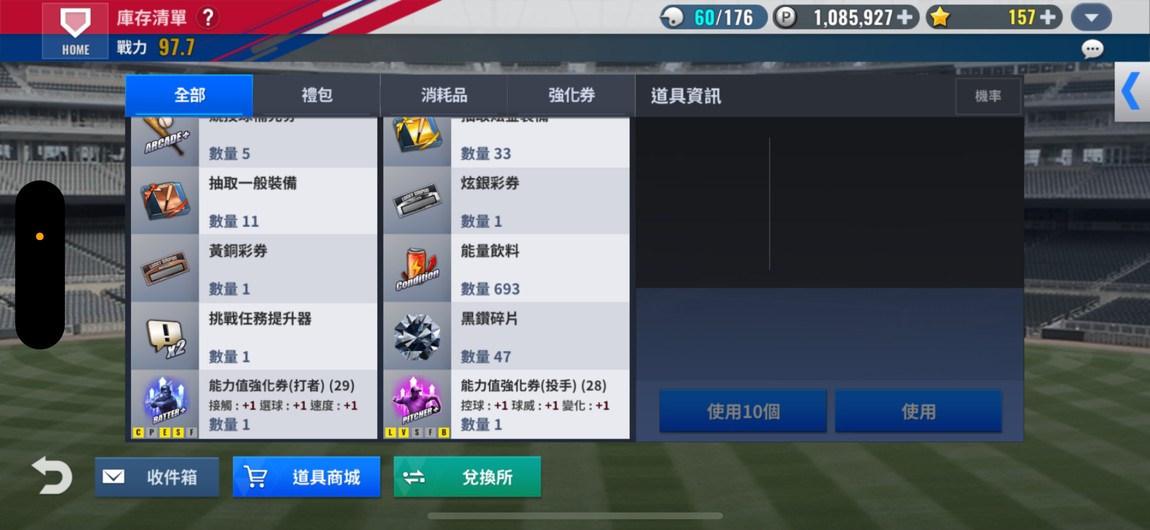The width and height of the screenshot is (1150, 530).
Task: Open the 道具商城 item shop
Action: point(307,477)
